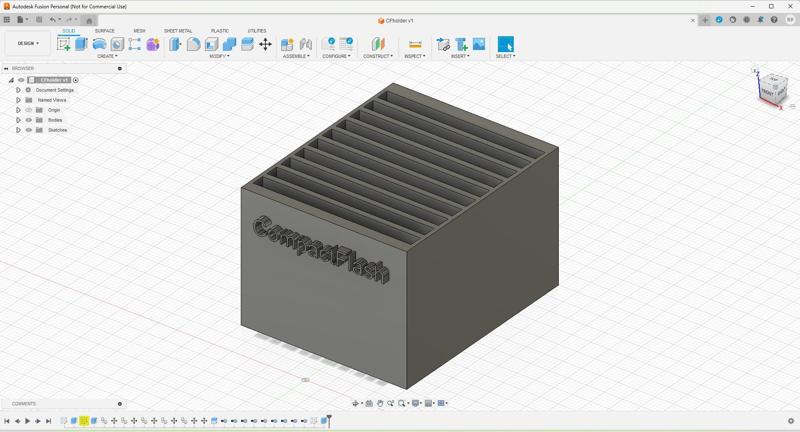Toggle visibility eye of the root component

(x=21, y=80)
